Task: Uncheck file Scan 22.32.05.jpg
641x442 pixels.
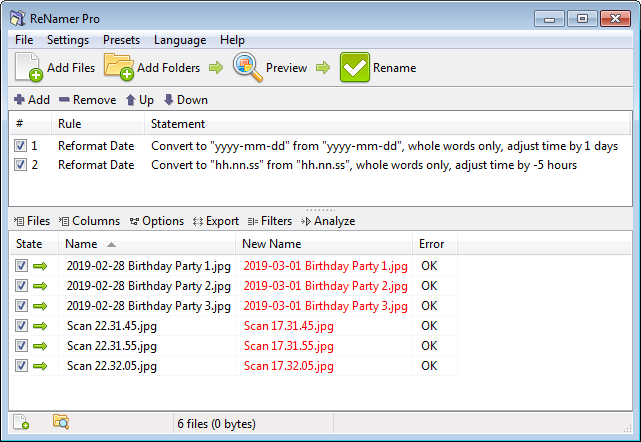Action: [21, 366]
